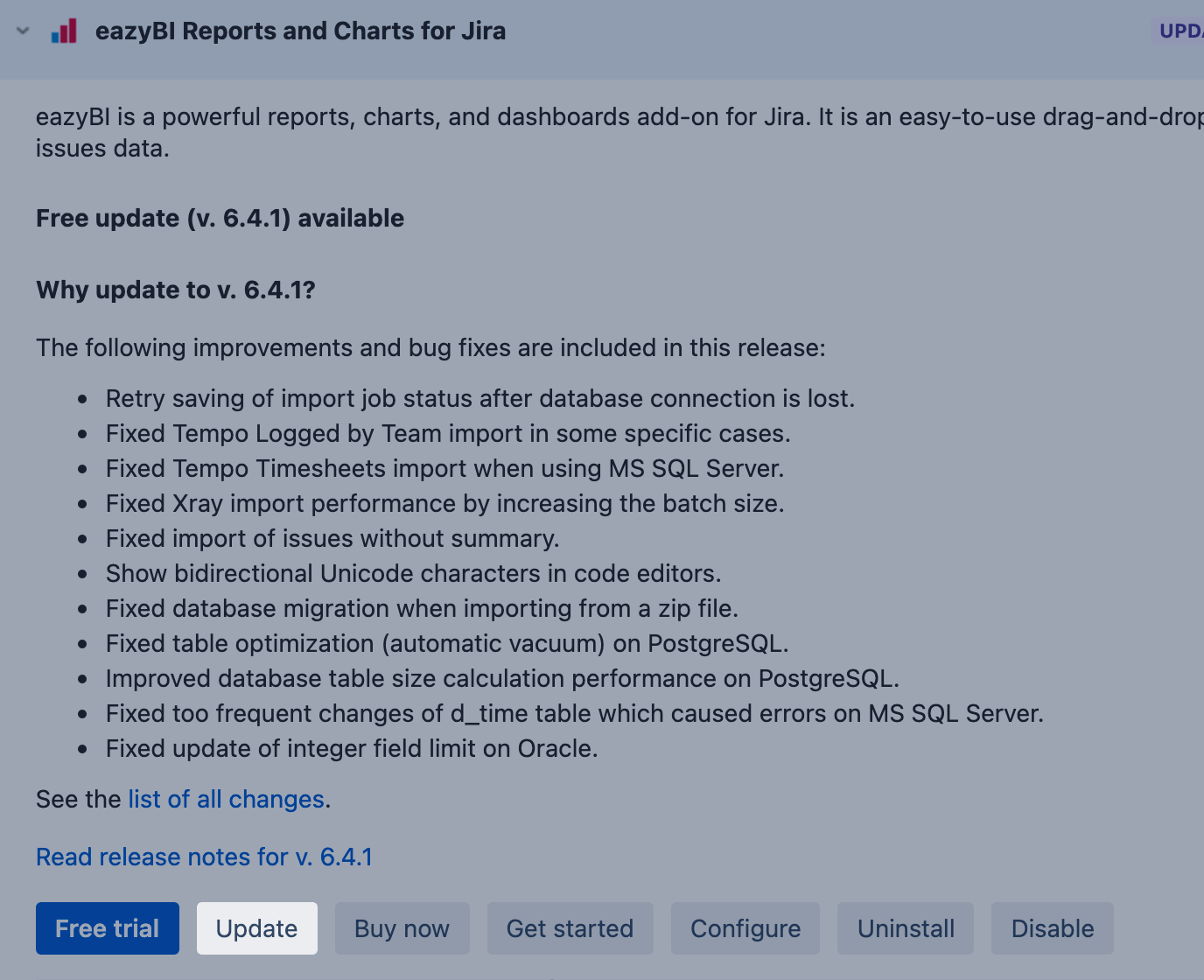
Task: Read release notes for v. 6.4.1
Action: click(x=204, y=857)
